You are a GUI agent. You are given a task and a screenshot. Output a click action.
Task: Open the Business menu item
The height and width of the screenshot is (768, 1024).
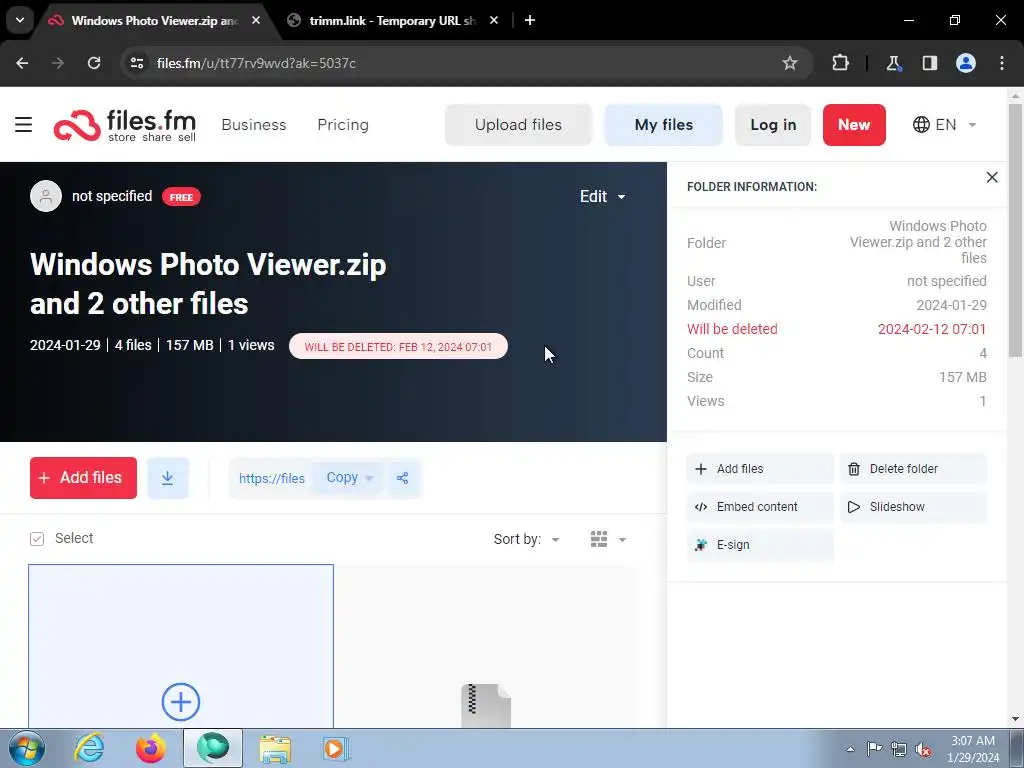254,124
